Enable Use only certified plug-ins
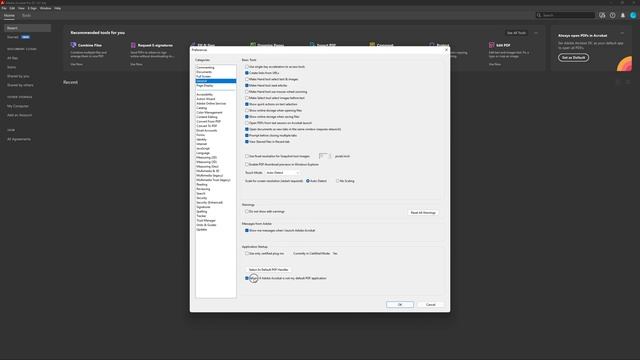This screenshot has height=360, width=640. [x=247, y=253]
